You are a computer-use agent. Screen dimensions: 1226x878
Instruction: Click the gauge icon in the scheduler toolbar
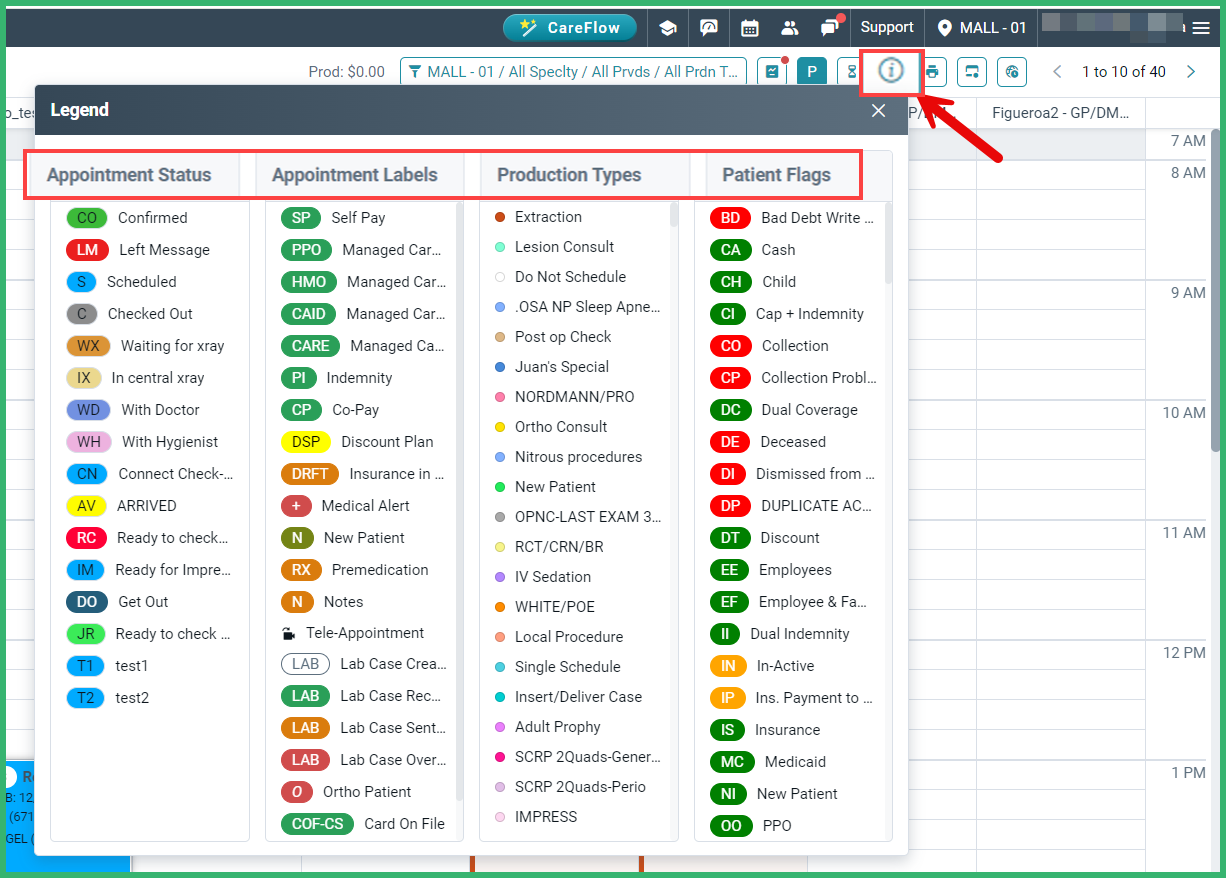click(1011, 71)
